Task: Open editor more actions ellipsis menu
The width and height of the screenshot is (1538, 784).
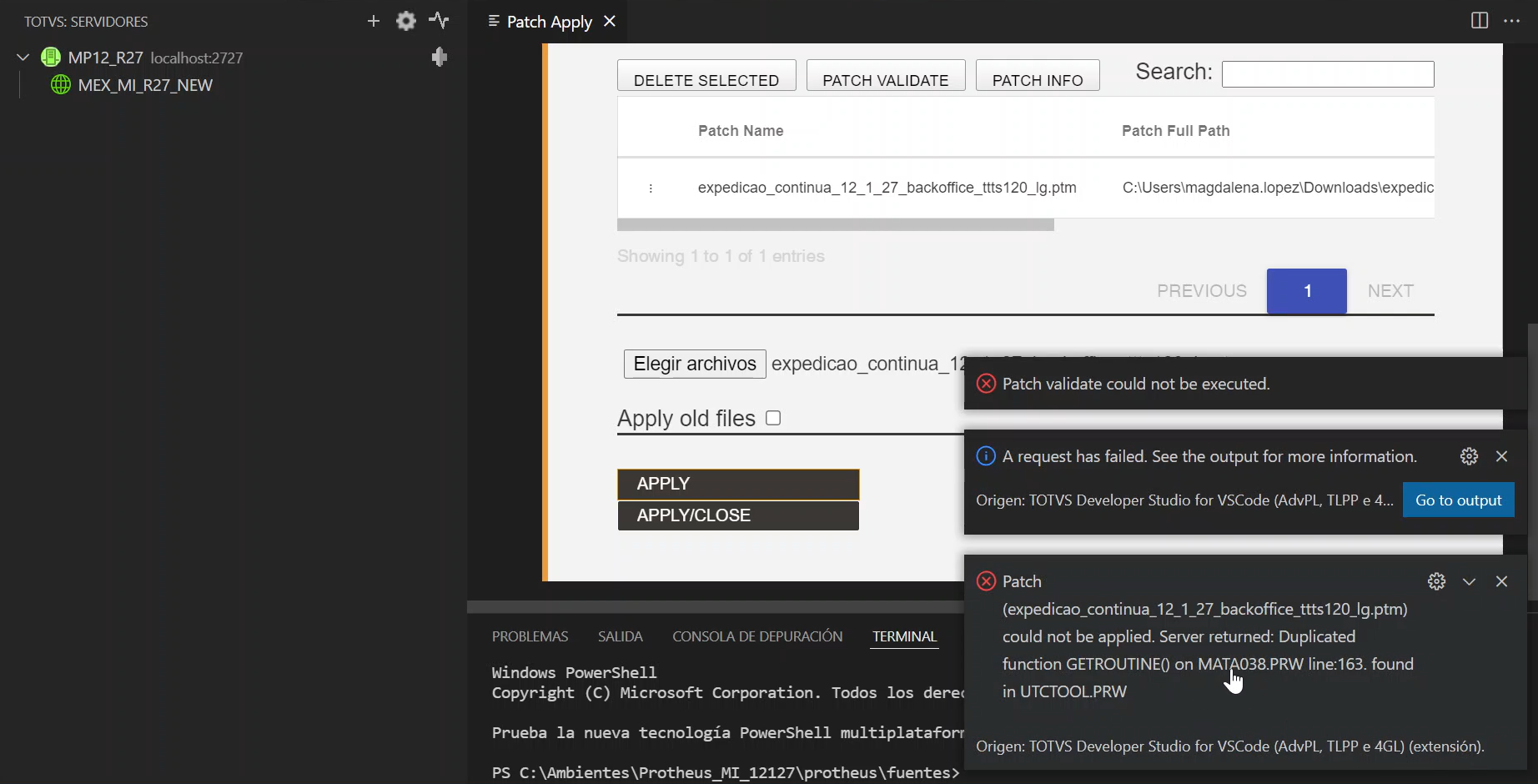Action: click(1511, 21)
